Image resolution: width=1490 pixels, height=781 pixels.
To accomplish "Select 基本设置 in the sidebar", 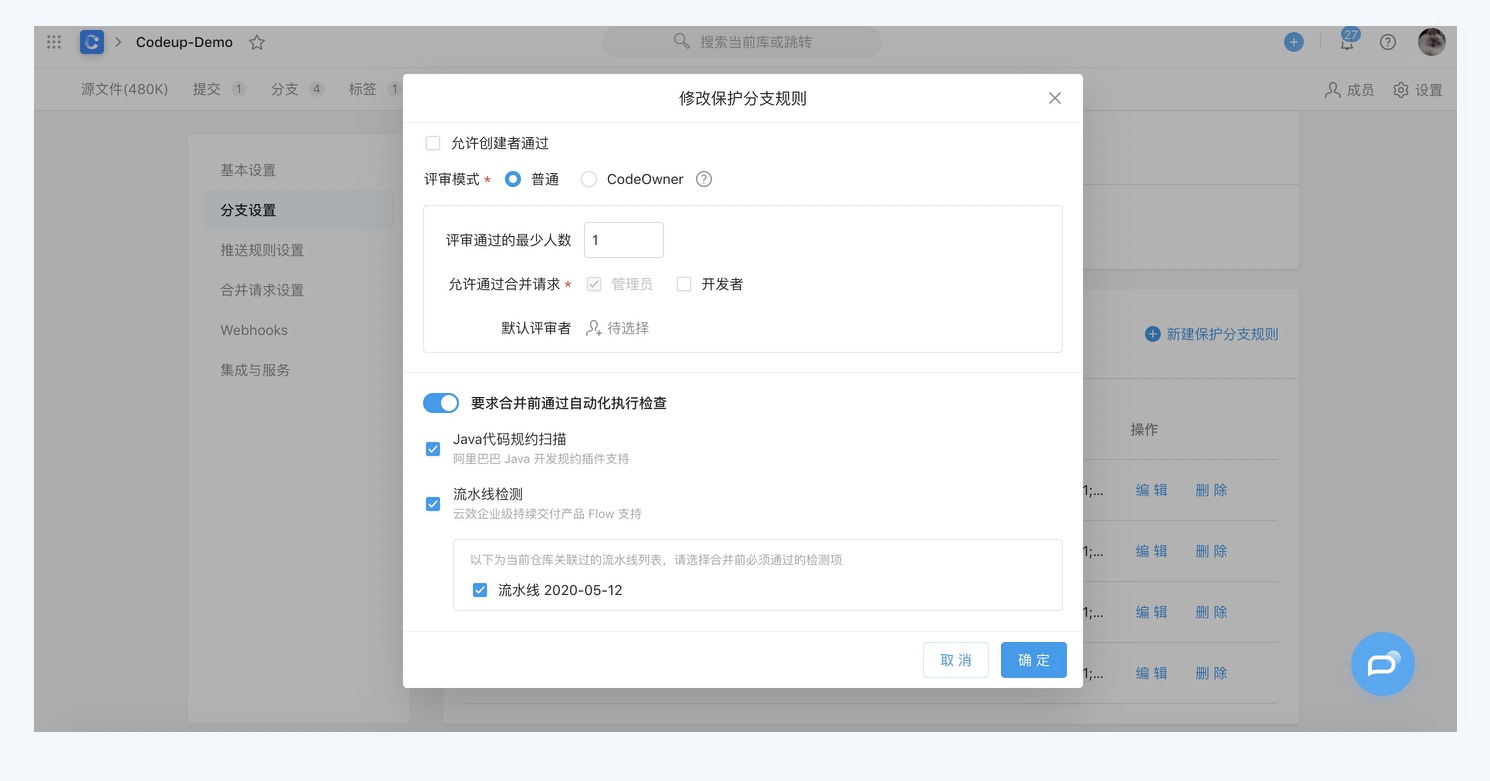I will pos(299,170).
